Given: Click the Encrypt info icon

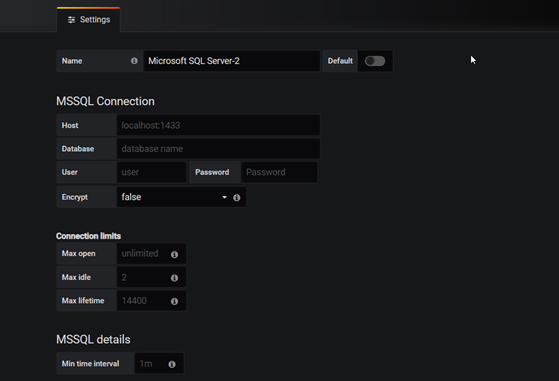Looking at the screenshot, I should [x=236, y=197].
